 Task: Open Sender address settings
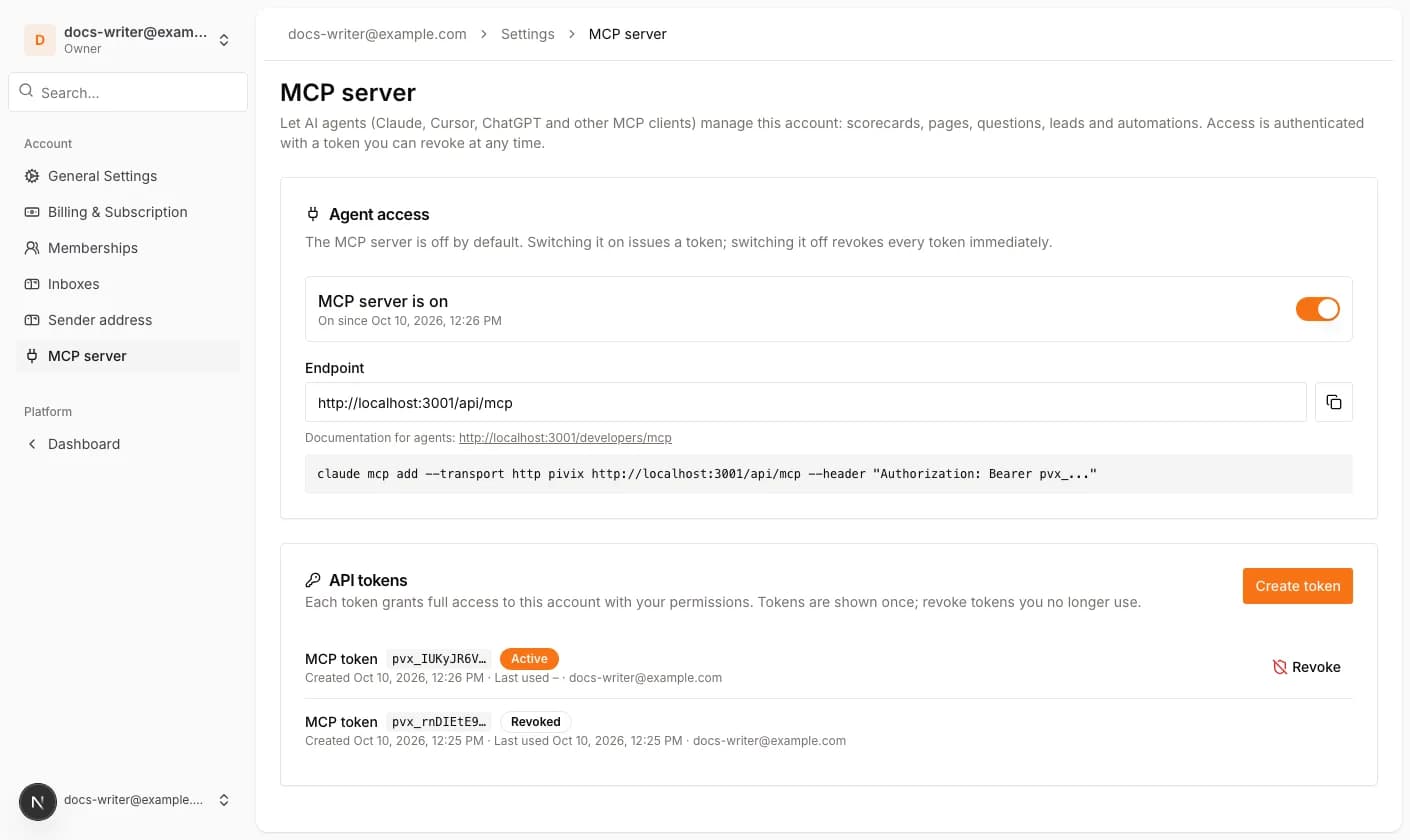click(128, 320)
